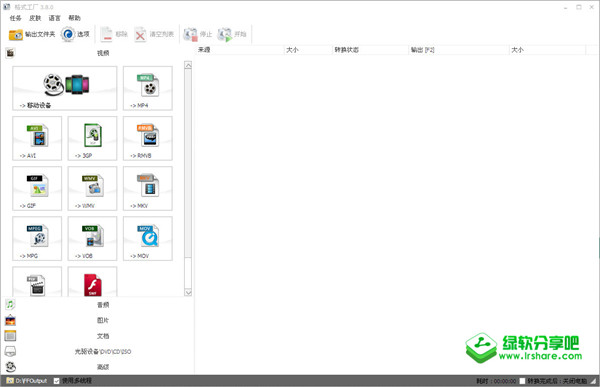Toggle the multi-threading checkbox in status bar
The width and height of the screenshot is (600, 387).
(57, 381)
